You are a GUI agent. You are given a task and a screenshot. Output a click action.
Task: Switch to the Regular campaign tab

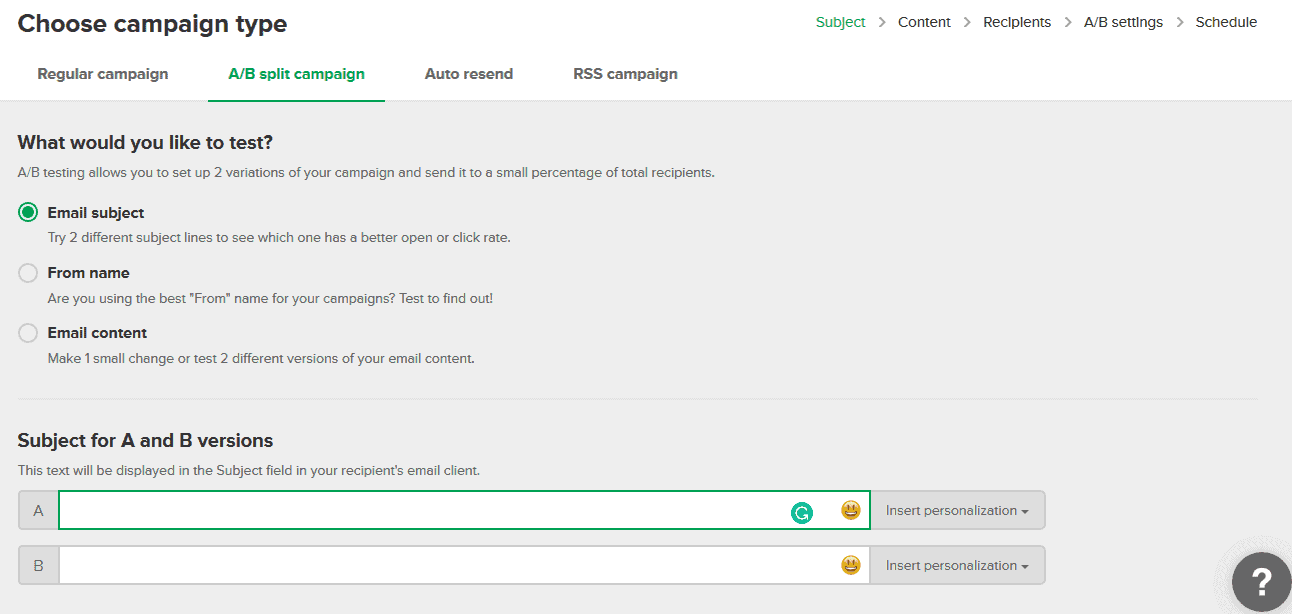102,73
